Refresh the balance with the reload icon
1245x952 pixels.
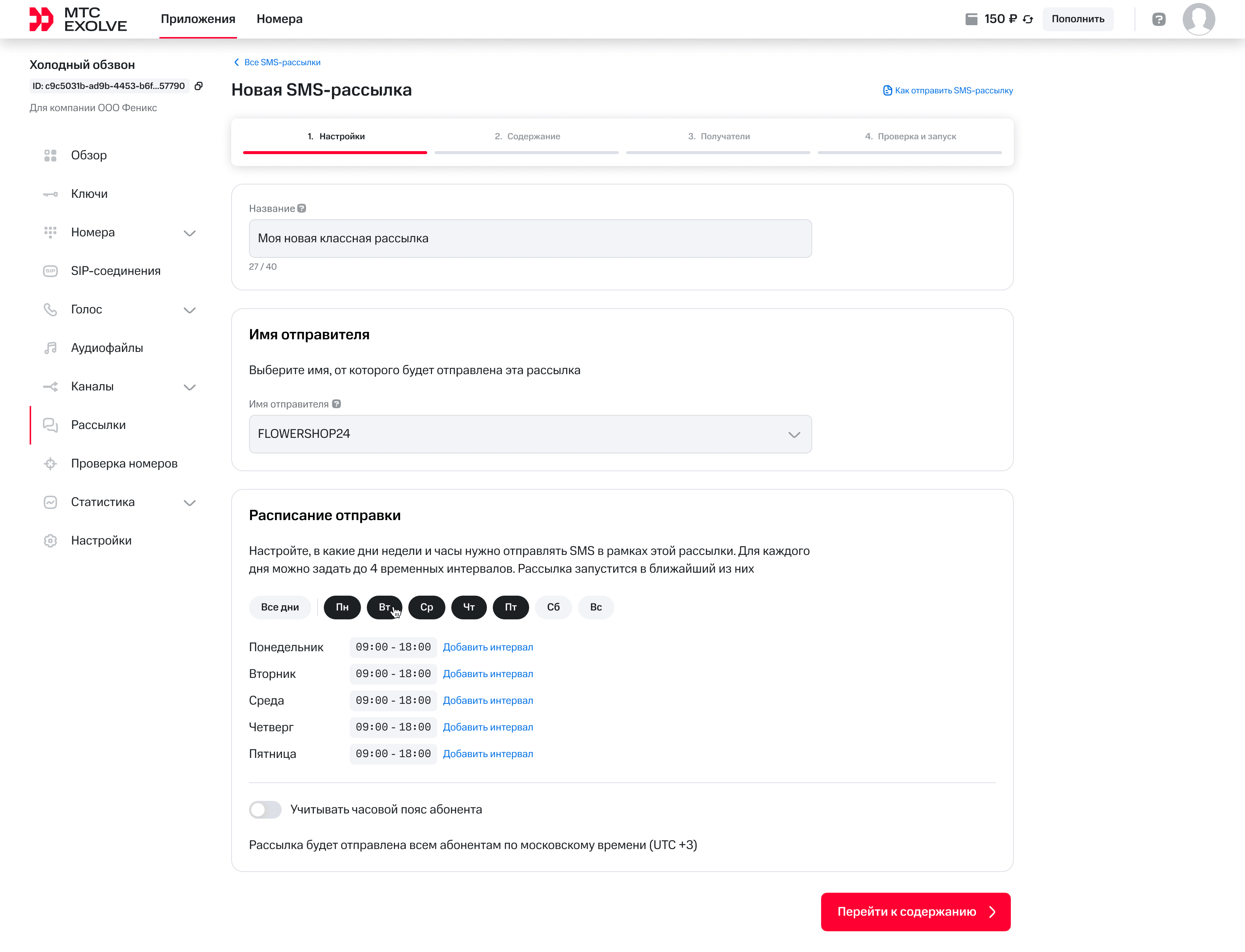point(1028,19)
